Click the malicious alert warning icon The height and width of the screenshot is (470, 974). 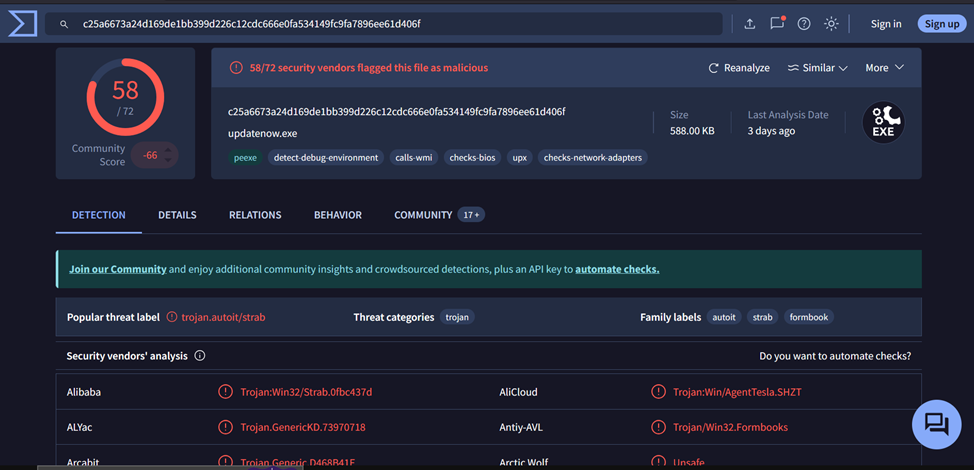[x=236, y=68]
